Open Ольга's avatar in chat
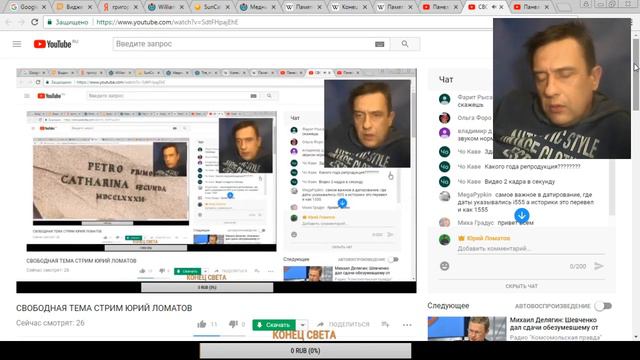This screenshot has height=360, width=640. coord(444,118)
